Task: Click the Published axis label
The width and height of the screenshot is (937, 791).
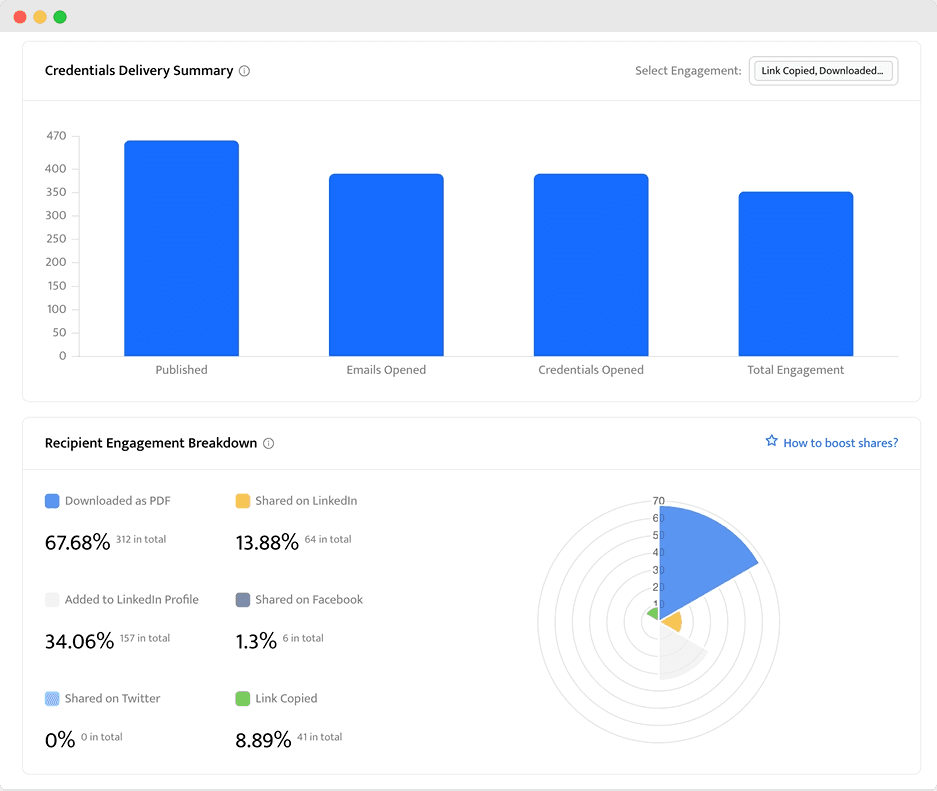Action: 182,370
